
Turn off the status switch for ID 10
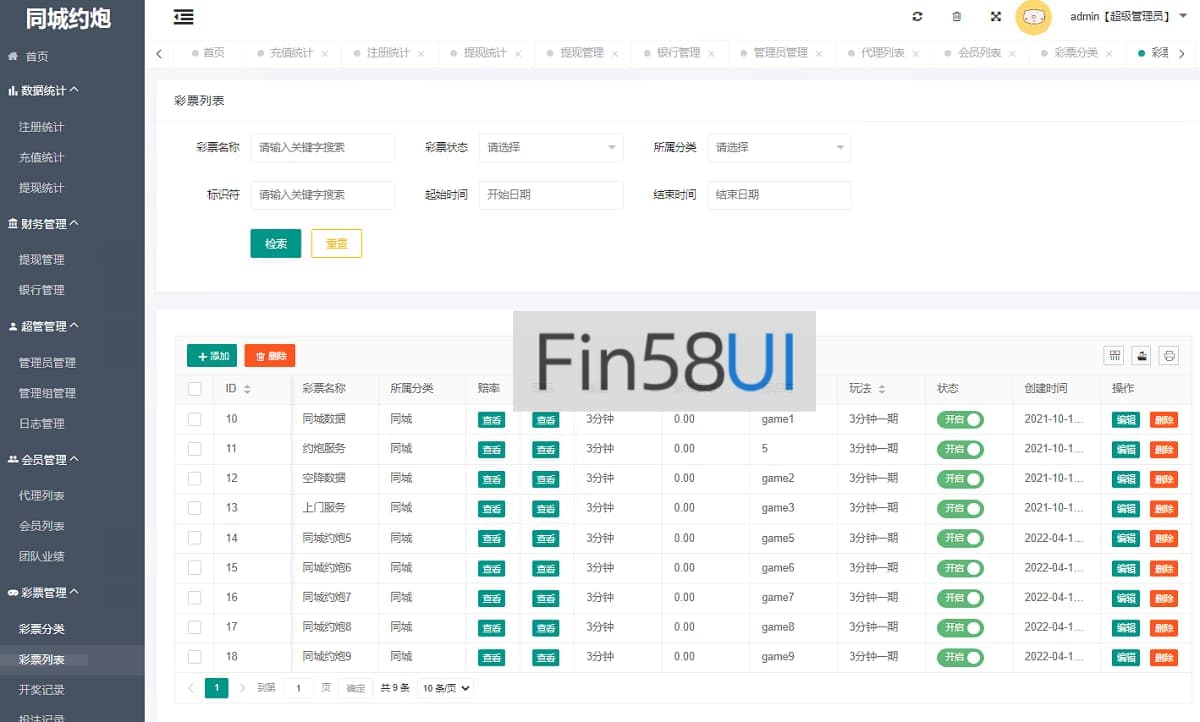(960, 420)
